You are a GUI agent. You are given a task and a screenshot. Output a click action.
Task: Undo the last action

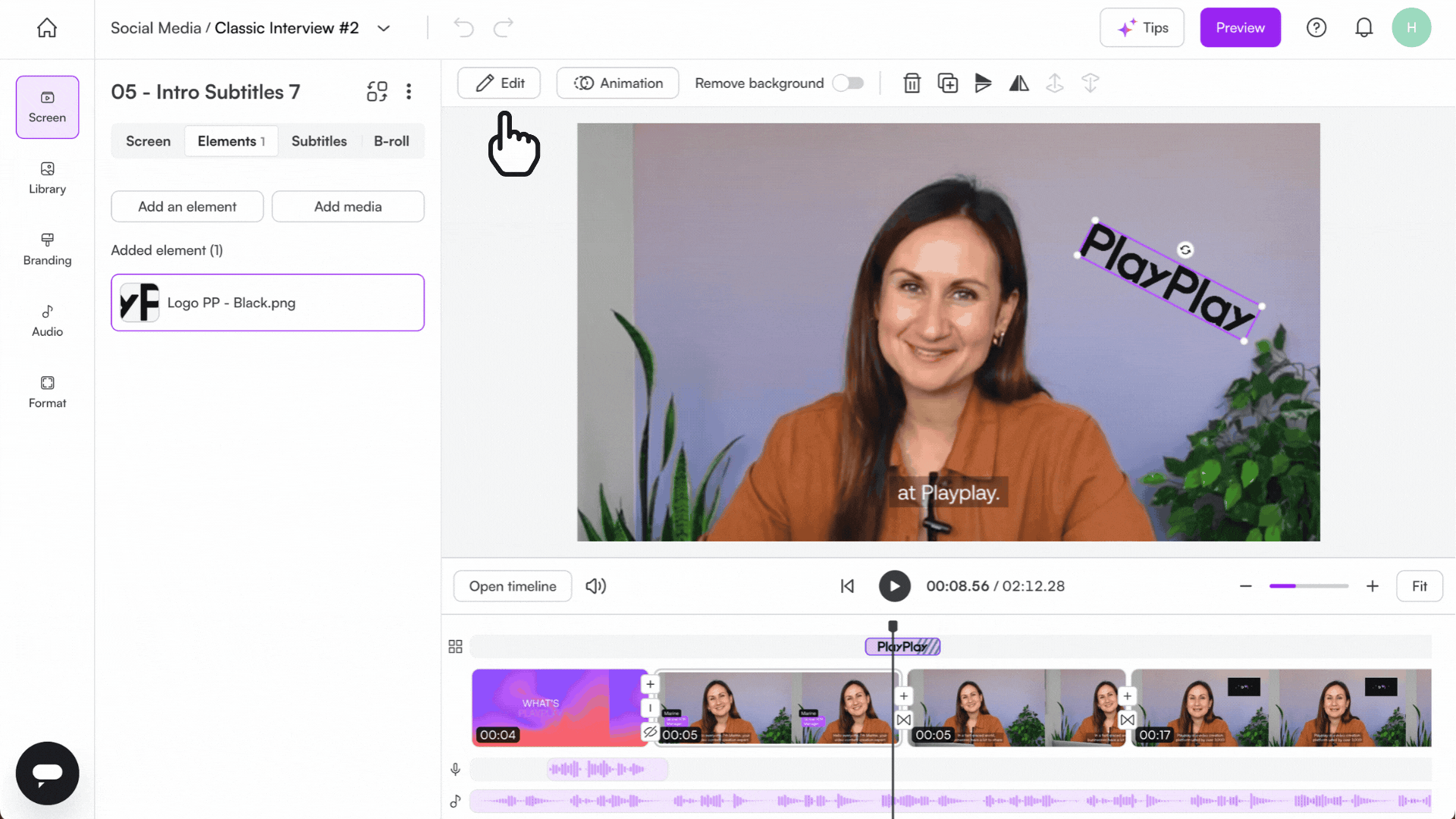tap(463, 27)
